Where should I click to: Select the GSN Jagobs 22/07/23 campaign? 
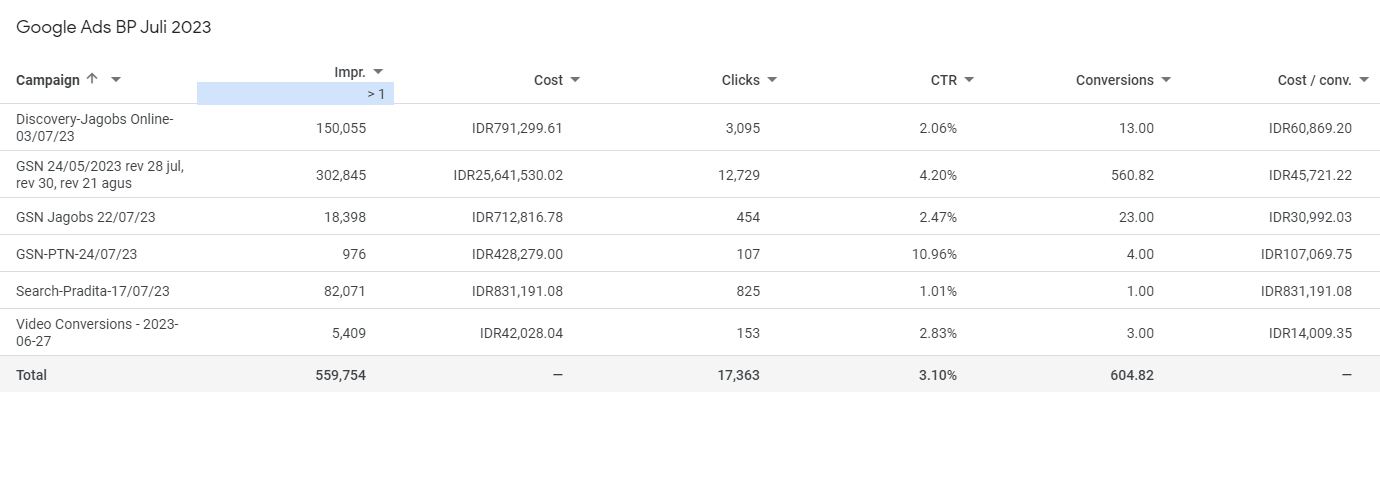86,217
